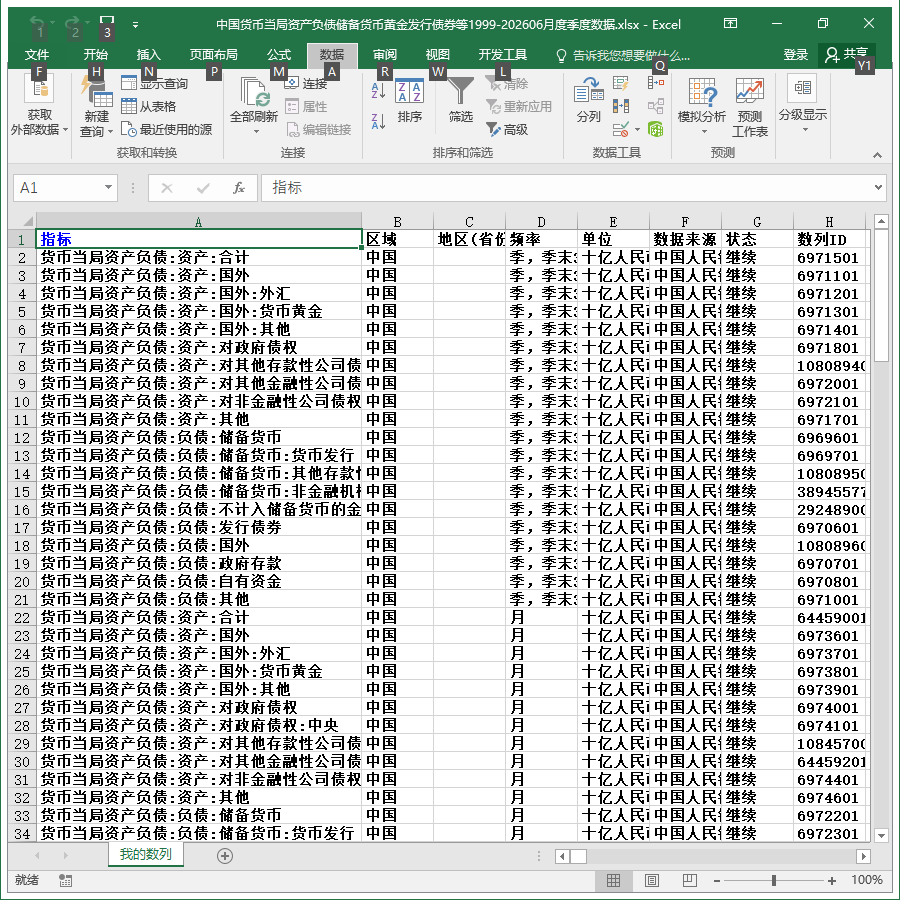
Task: Switch to Normal view in status bar
Action: click(x=614, y=880)
